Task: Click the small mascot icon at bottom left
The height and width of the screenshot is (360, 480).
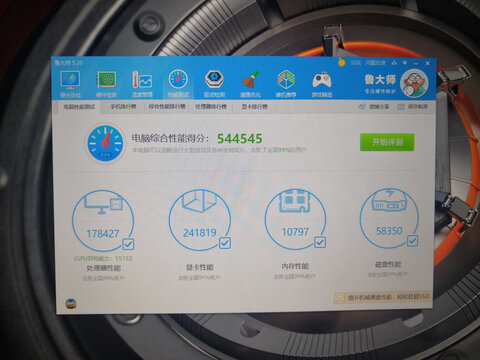Action: [71, 303]
